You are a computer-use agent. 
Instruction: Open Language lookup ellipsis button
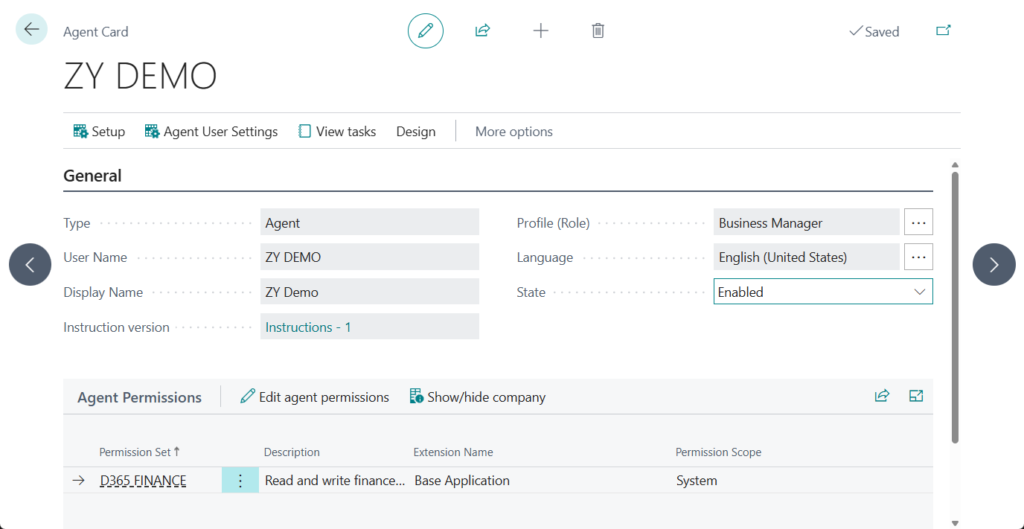(x=918, y=257)
